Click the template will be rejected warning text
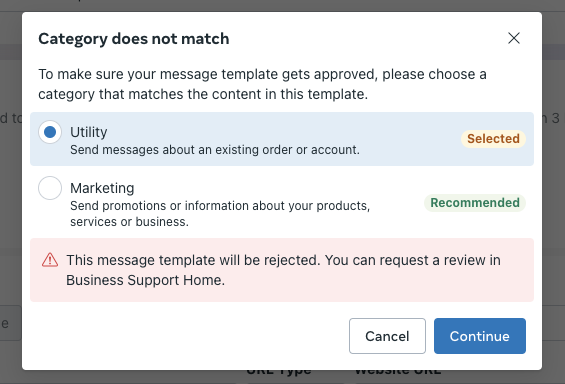 [x=193, y=260]
